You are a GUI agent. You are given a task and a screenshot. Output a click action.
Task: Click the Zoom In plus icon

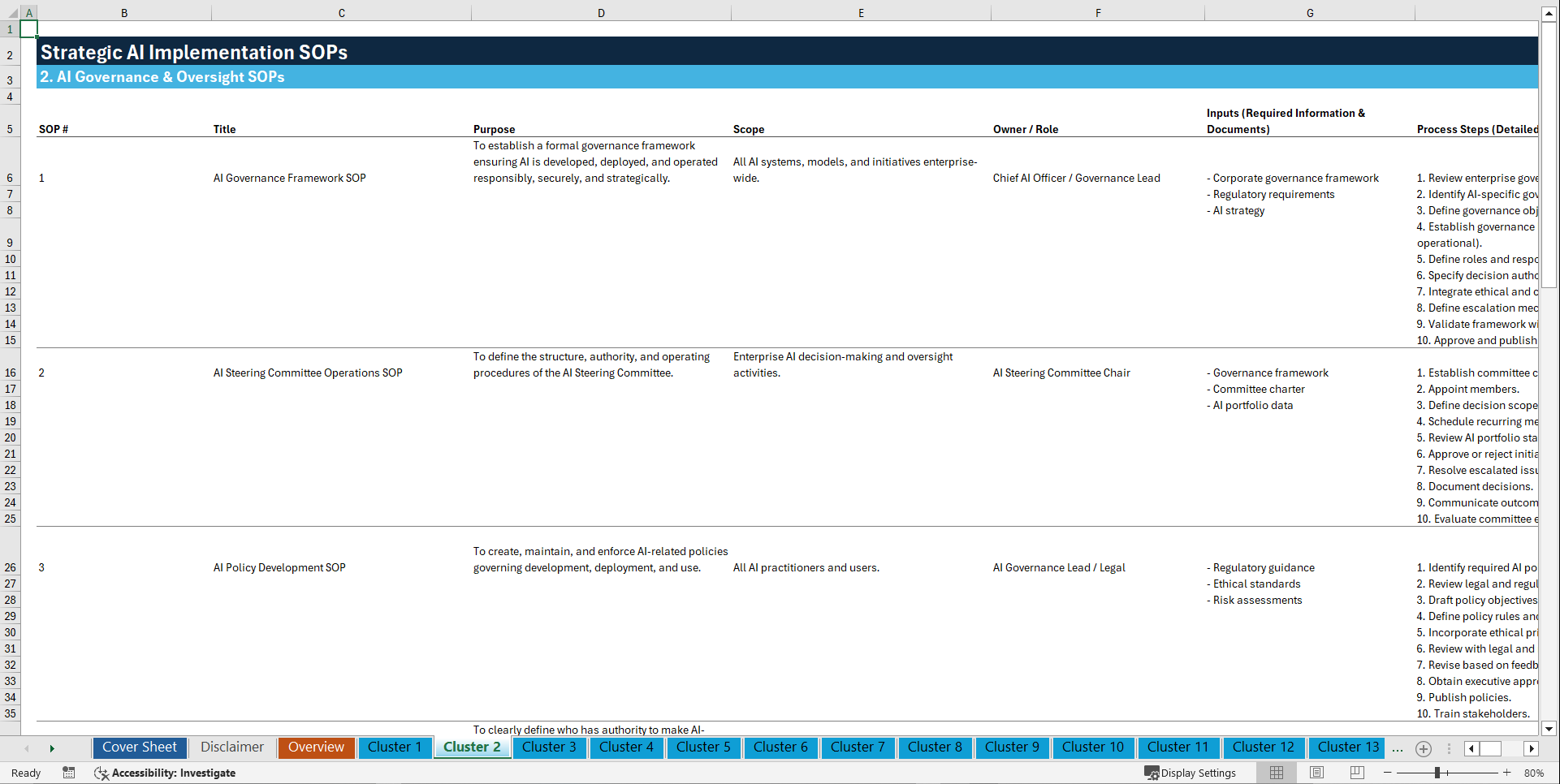click(x=1507, y=773)
